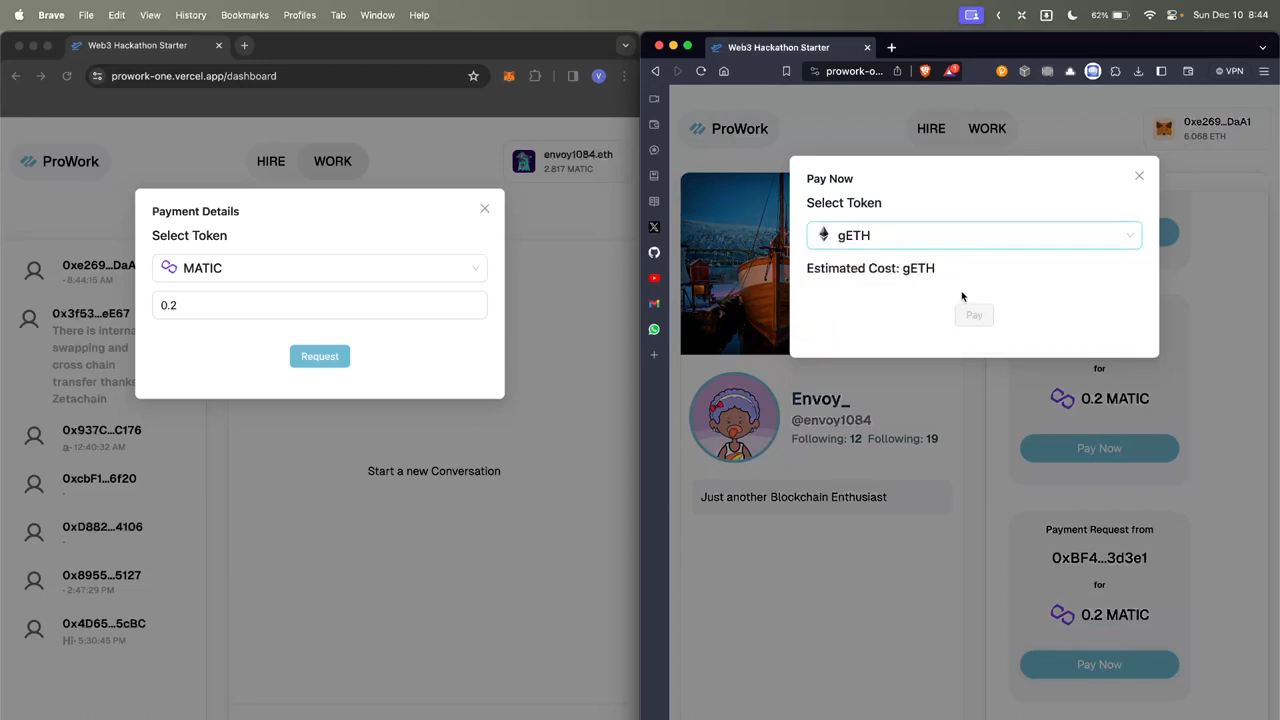Click the 0xe269...DaA1 wallet badge
The height and width of the screenshot is (720, 1280).
point(1205,128)
